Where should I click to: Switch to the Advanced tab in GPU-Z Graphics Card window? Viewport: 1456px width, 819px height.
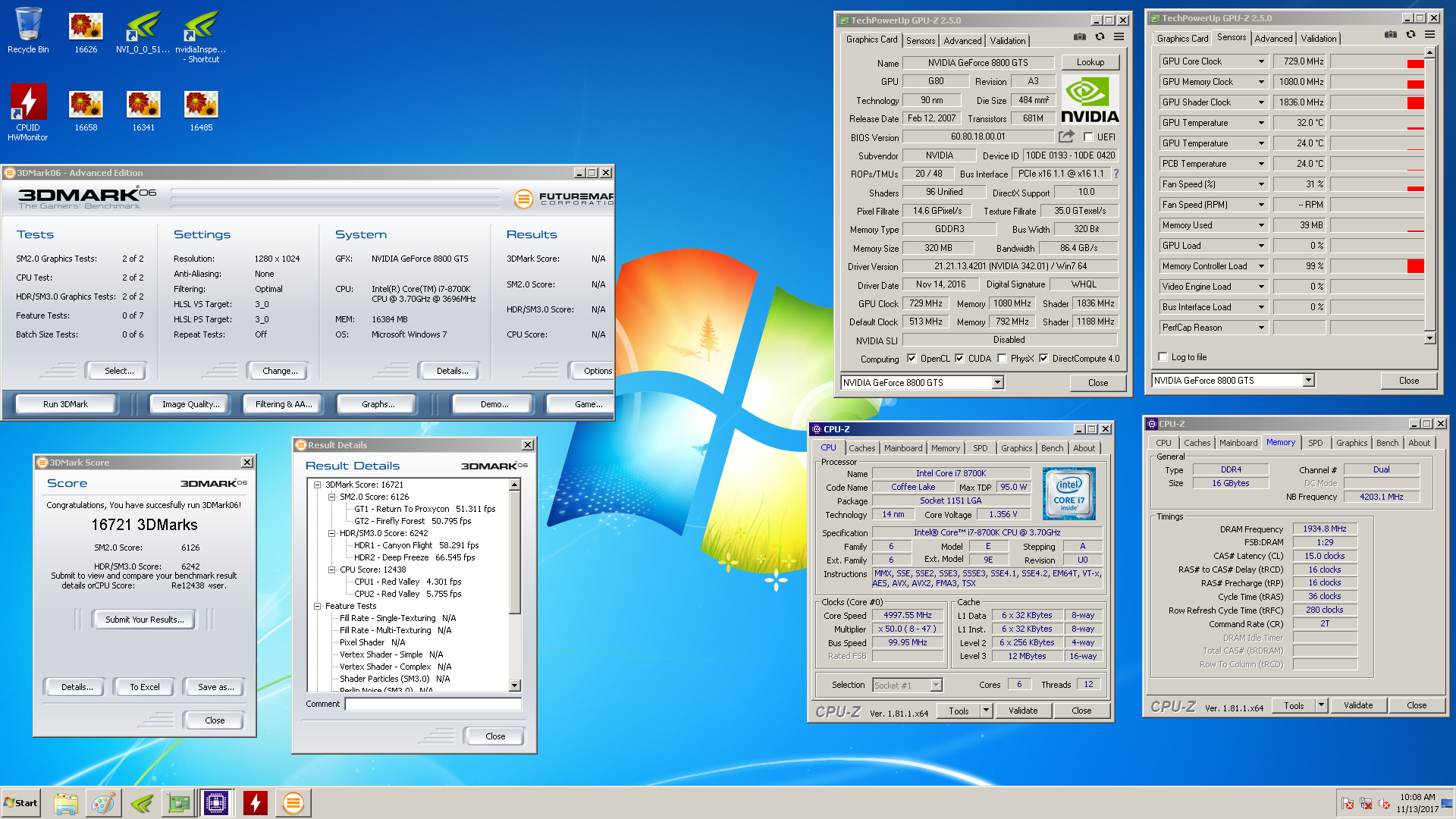click(x=962, y=41)
